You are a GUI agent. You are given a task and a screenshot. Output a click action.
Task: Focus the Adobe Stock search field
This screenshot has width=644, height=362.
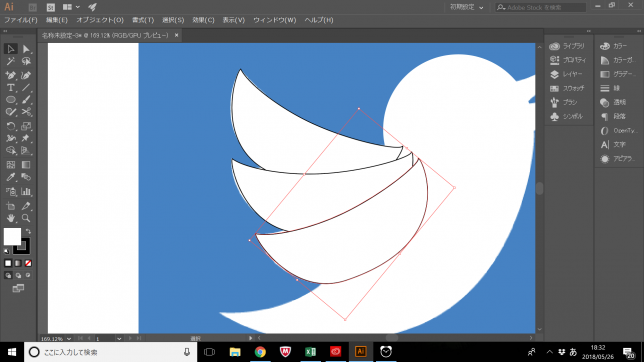[540, 7]
